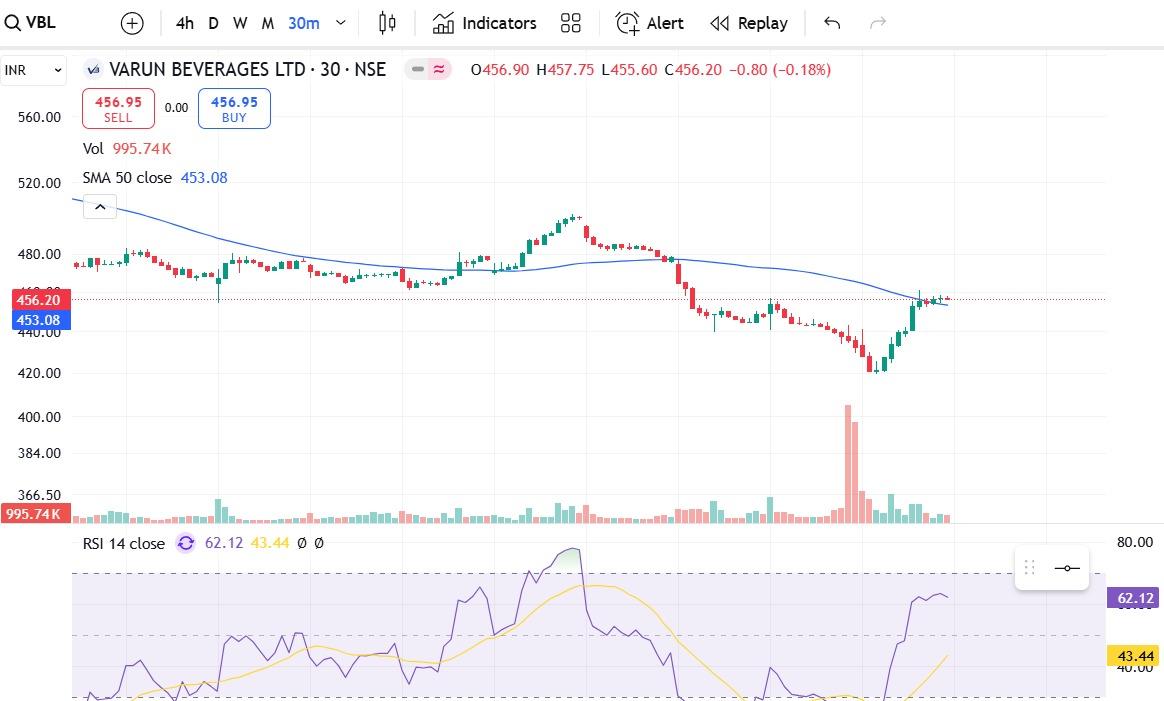Image resolution: width=1164 pixels, height=701 pixels.
Task: Grab the floating toolbar drag handle
Action: pyautogui.click(x=1030, y=568)
